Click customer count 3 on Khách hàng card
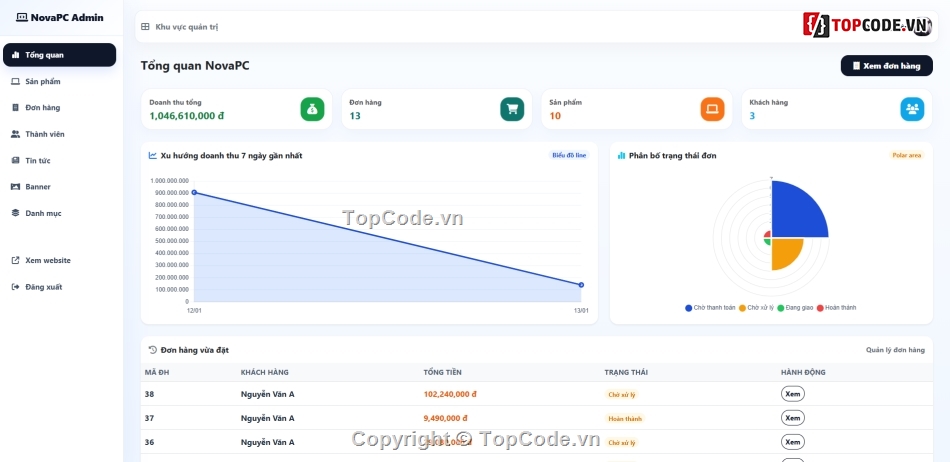950x462 pixels. pos(752,116)
